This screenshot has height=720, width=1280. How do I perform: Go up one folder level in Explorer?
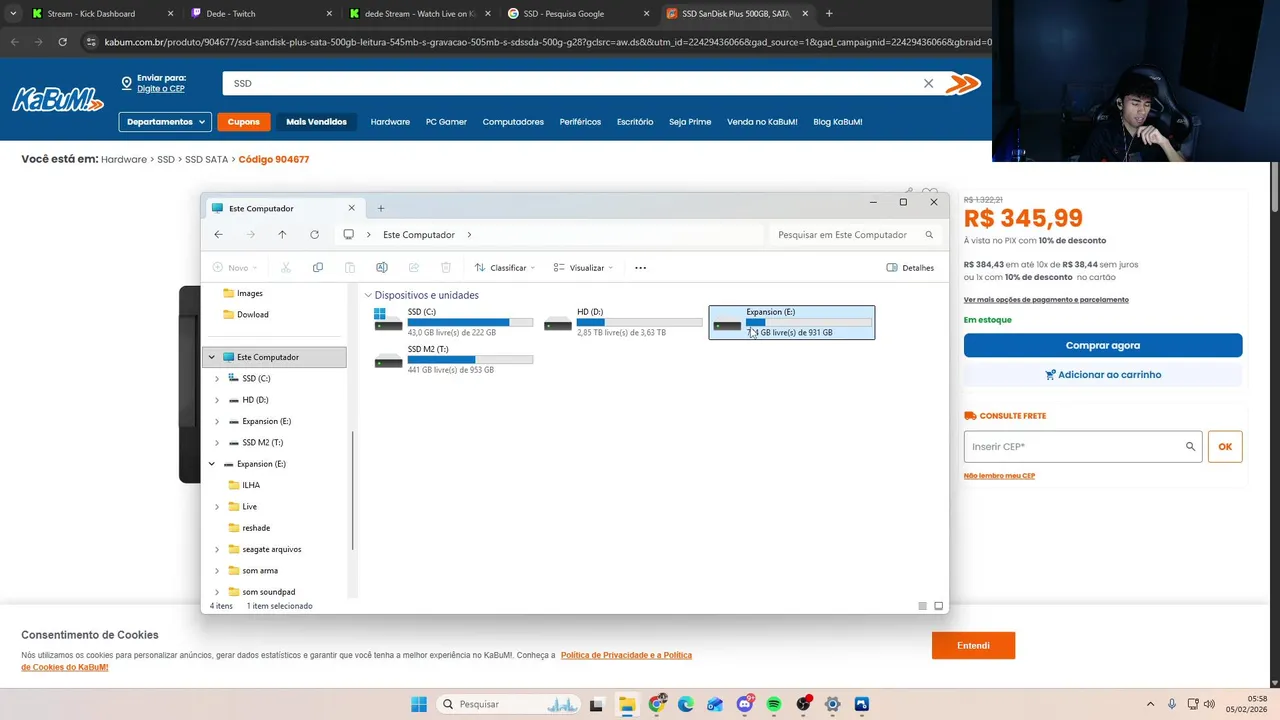[x=282, y=234]
